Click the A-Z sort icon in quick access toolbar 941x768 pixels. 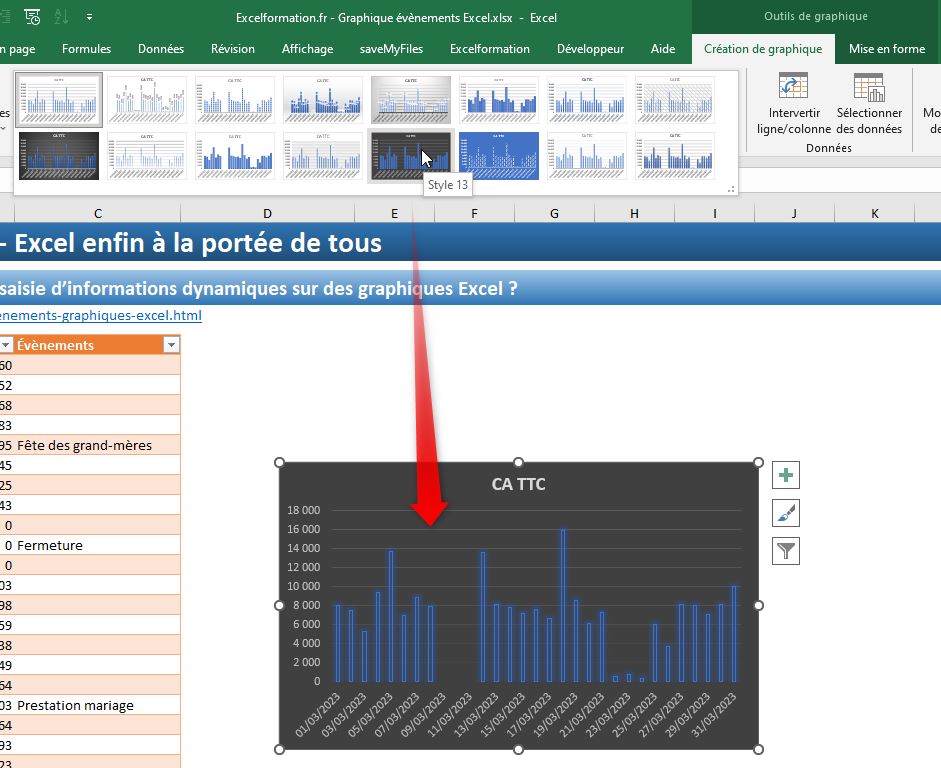click(62, 16)
